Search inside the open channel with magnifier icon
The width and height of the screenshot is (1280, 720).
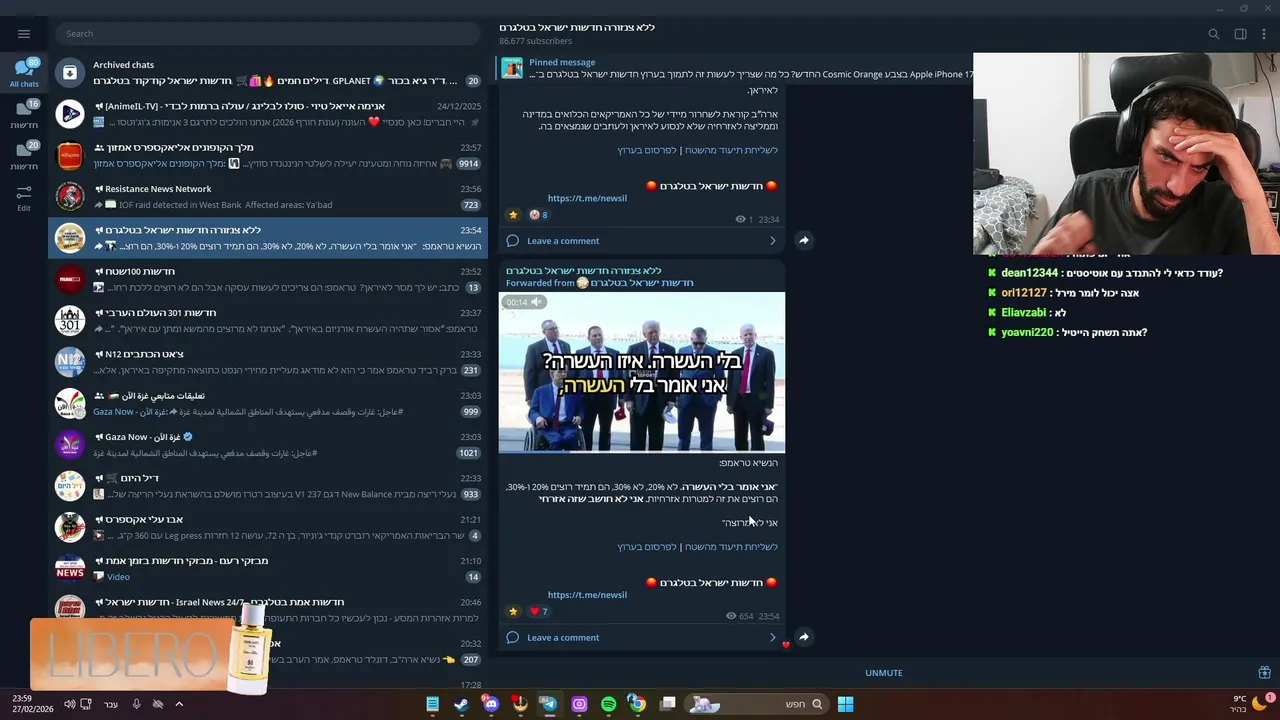1214,34
